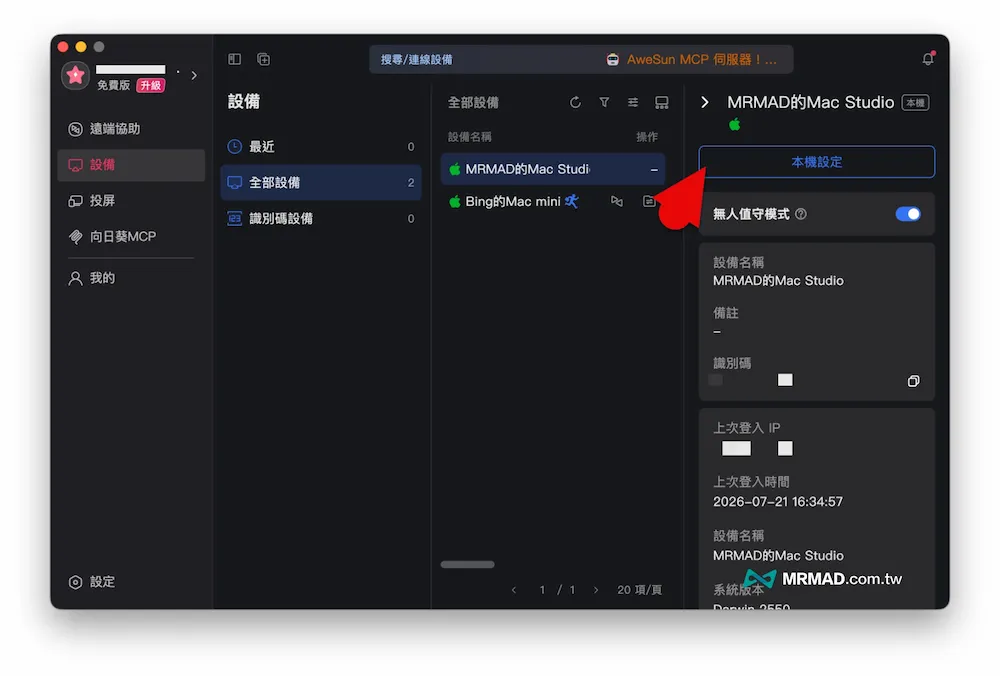The height and width of the screenshot is (676, 1000).
Task: Toggle 無人值守模式 switch
Action: click(908, 214)
